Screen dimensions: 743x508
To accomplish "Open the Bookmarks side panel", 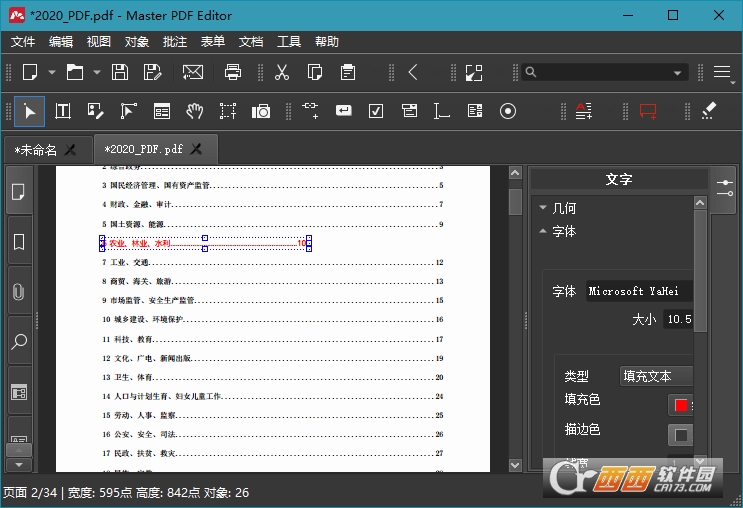I will [x=19, y=242].
